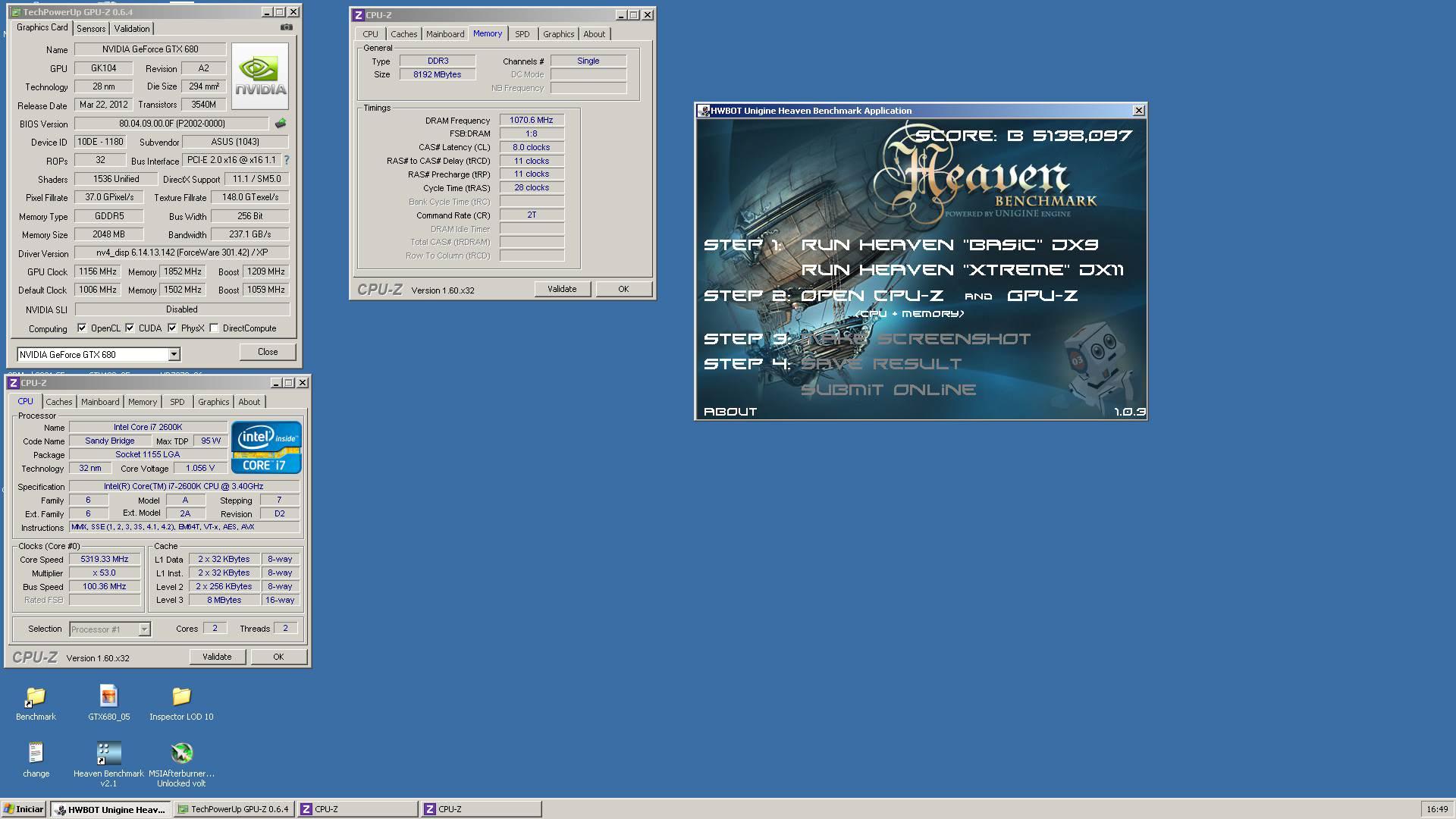The width and height of the screenshot is (1456, 819).
Task: Click the Iniciar start button
Action: click(x=24, y=809)
